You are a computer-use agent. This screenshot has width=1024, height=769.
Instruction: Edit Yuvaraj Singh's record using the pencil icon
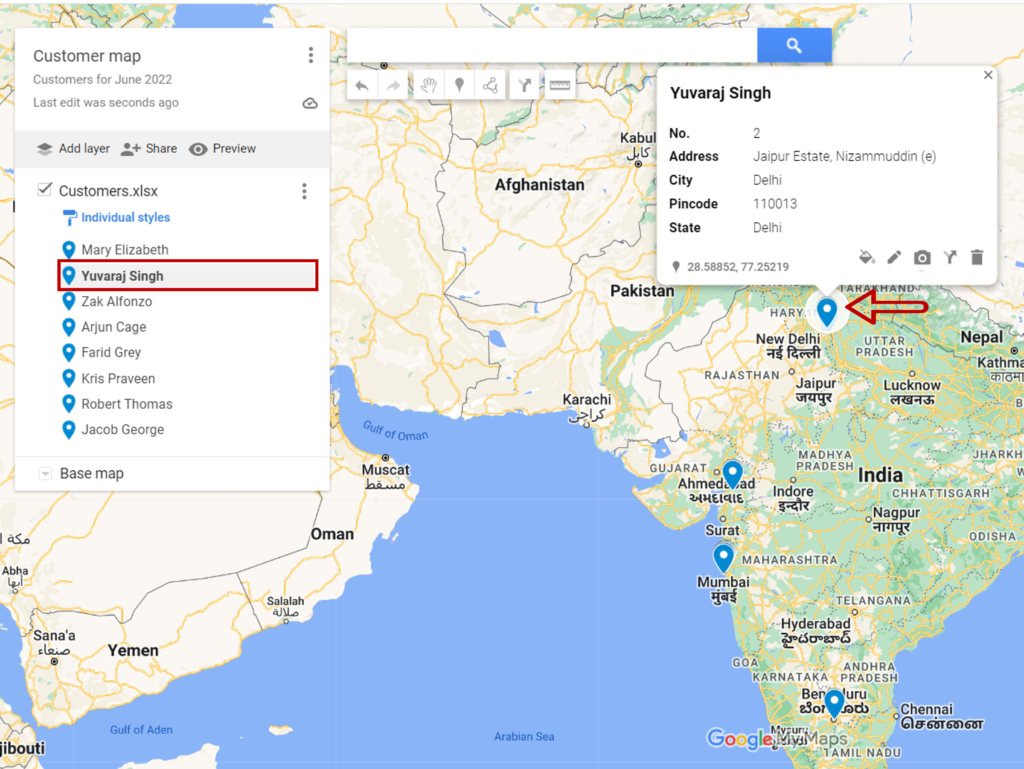[x=894, y=257]
